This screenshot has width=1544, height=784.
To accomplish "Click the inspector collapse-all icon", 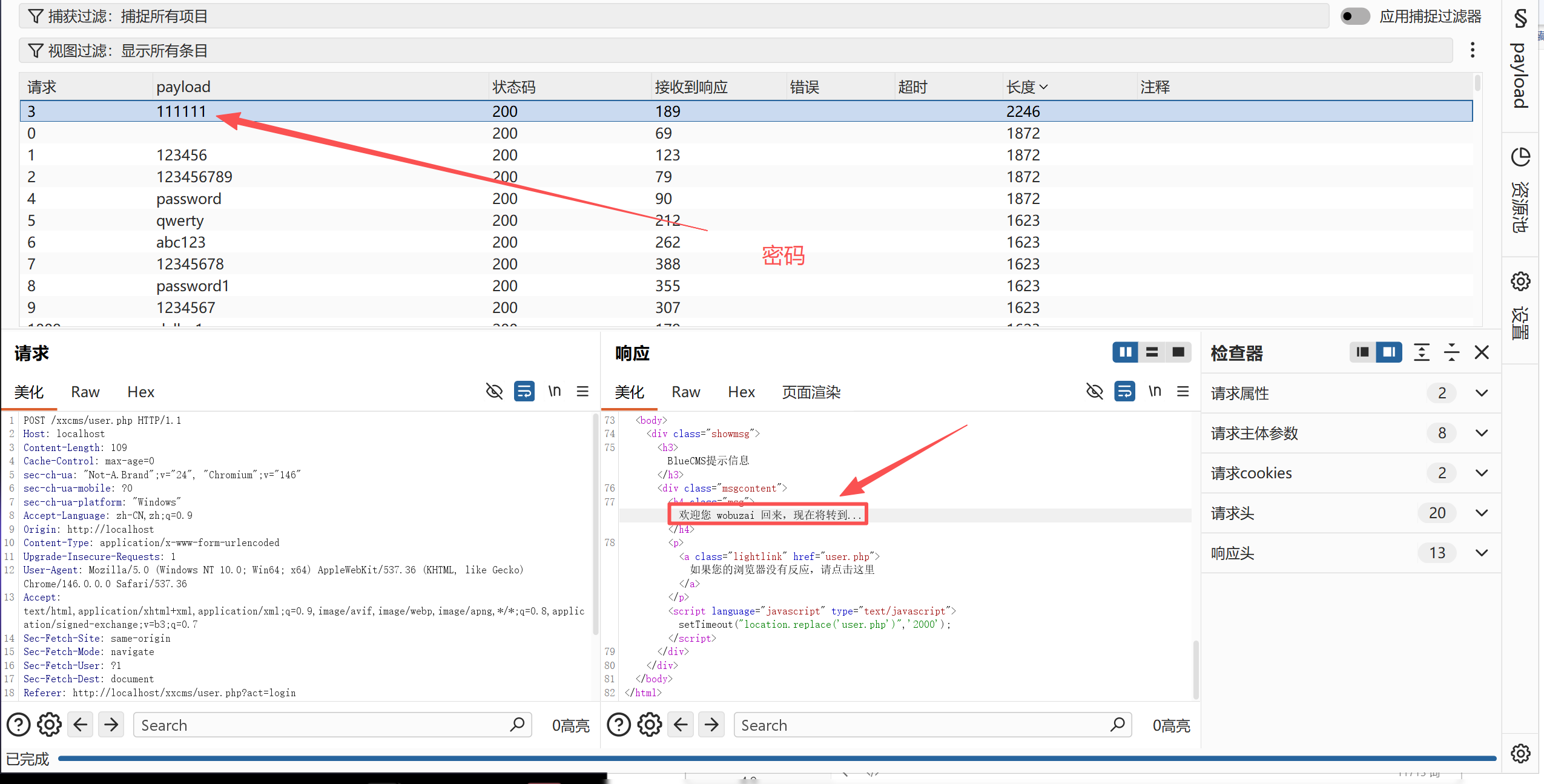I will click(1451, 352).
